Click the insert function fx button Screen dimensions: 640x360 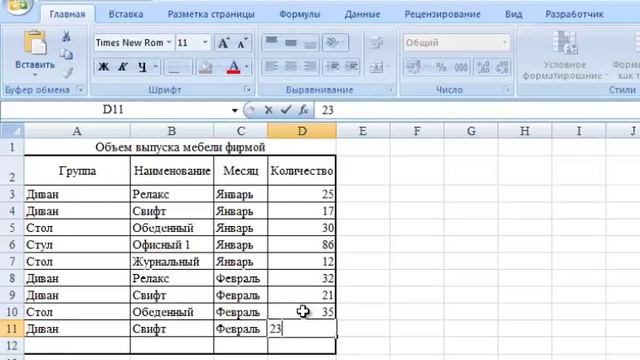point(303,109)
